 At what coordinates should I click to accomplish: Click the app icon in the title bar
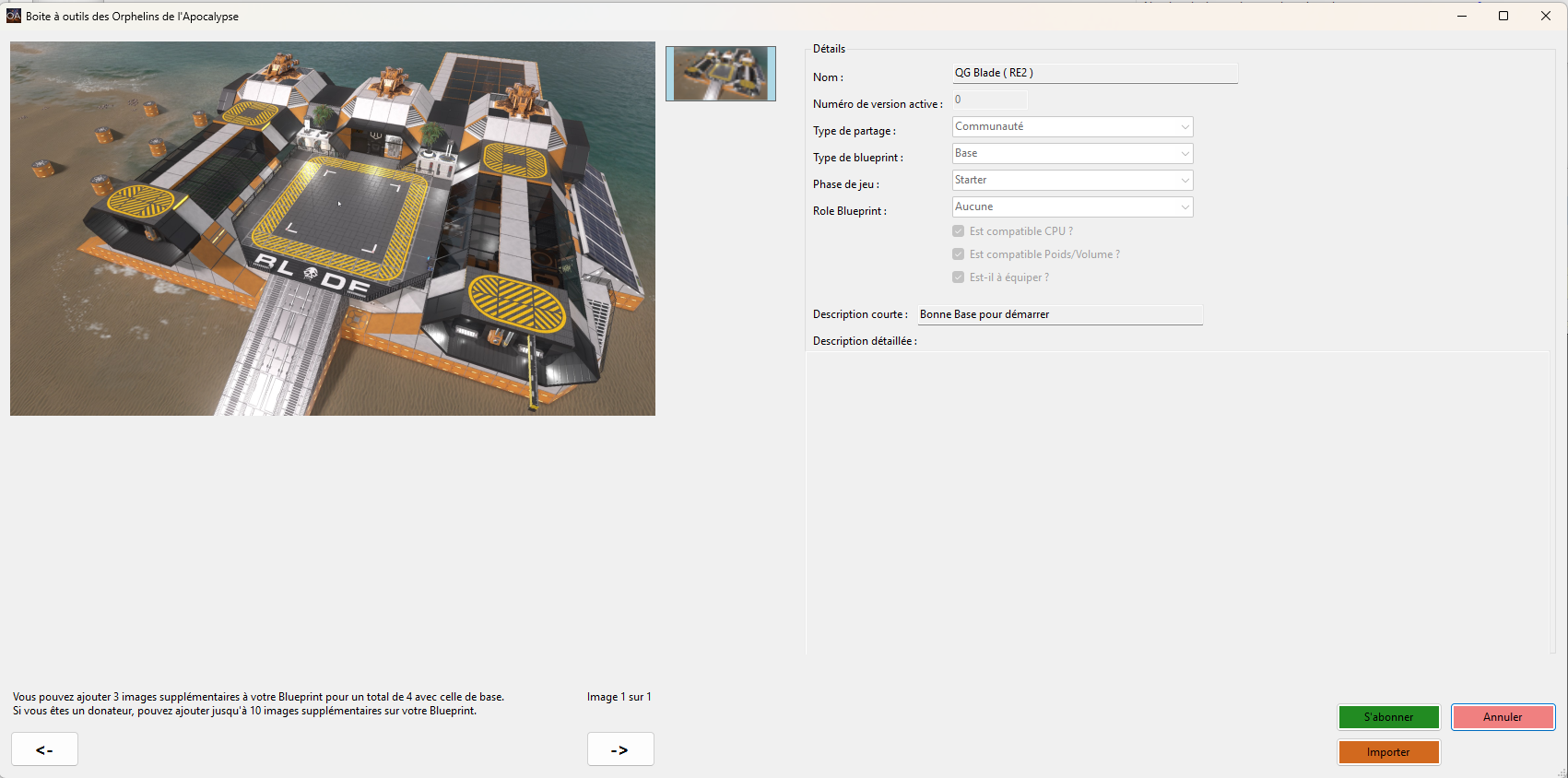(x=14, y=16)
